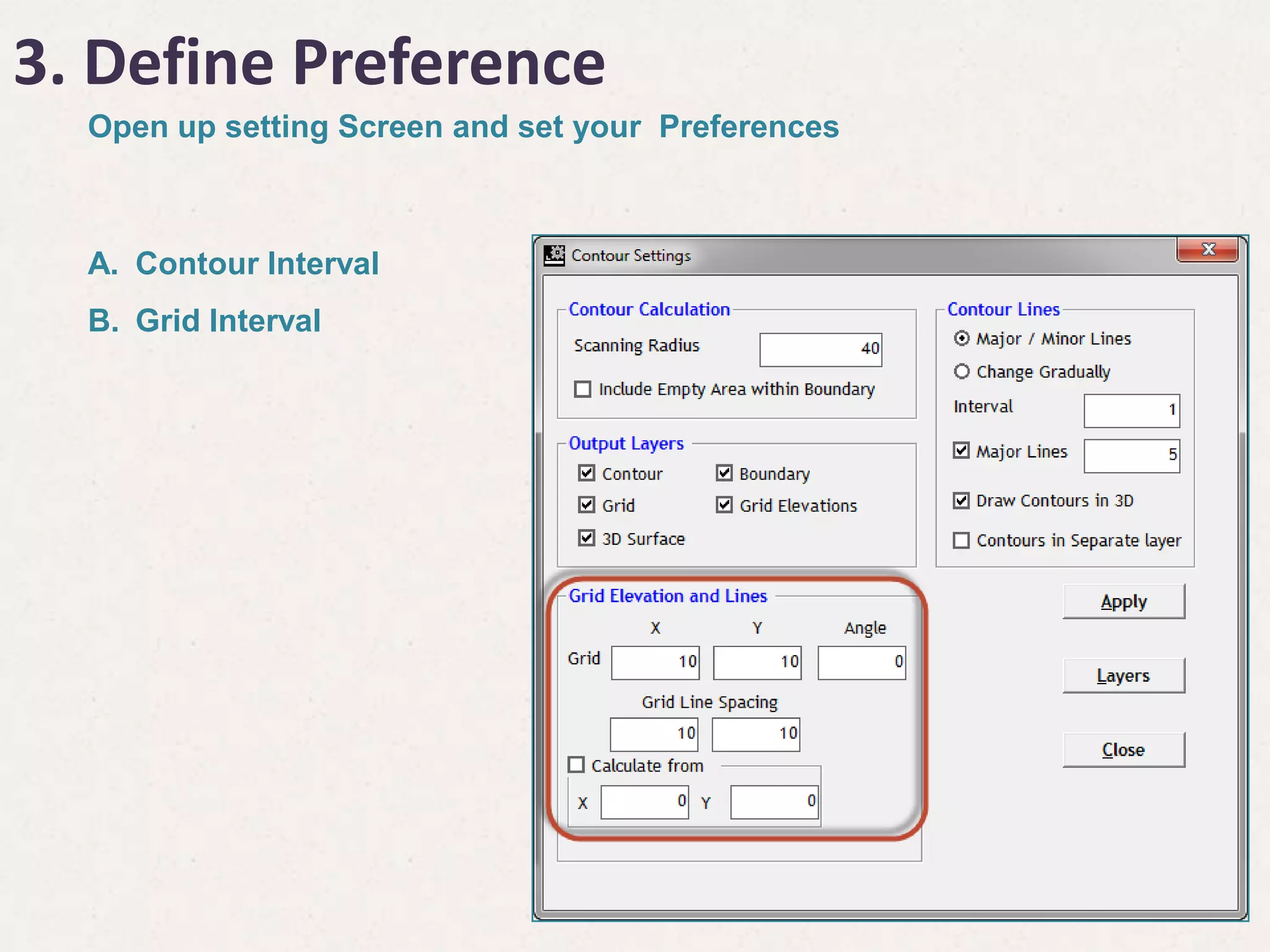This screenshot has height=952, width=1270.
Task: Tick the Calculate from checkbox
Action: click(x=577, y=765)
